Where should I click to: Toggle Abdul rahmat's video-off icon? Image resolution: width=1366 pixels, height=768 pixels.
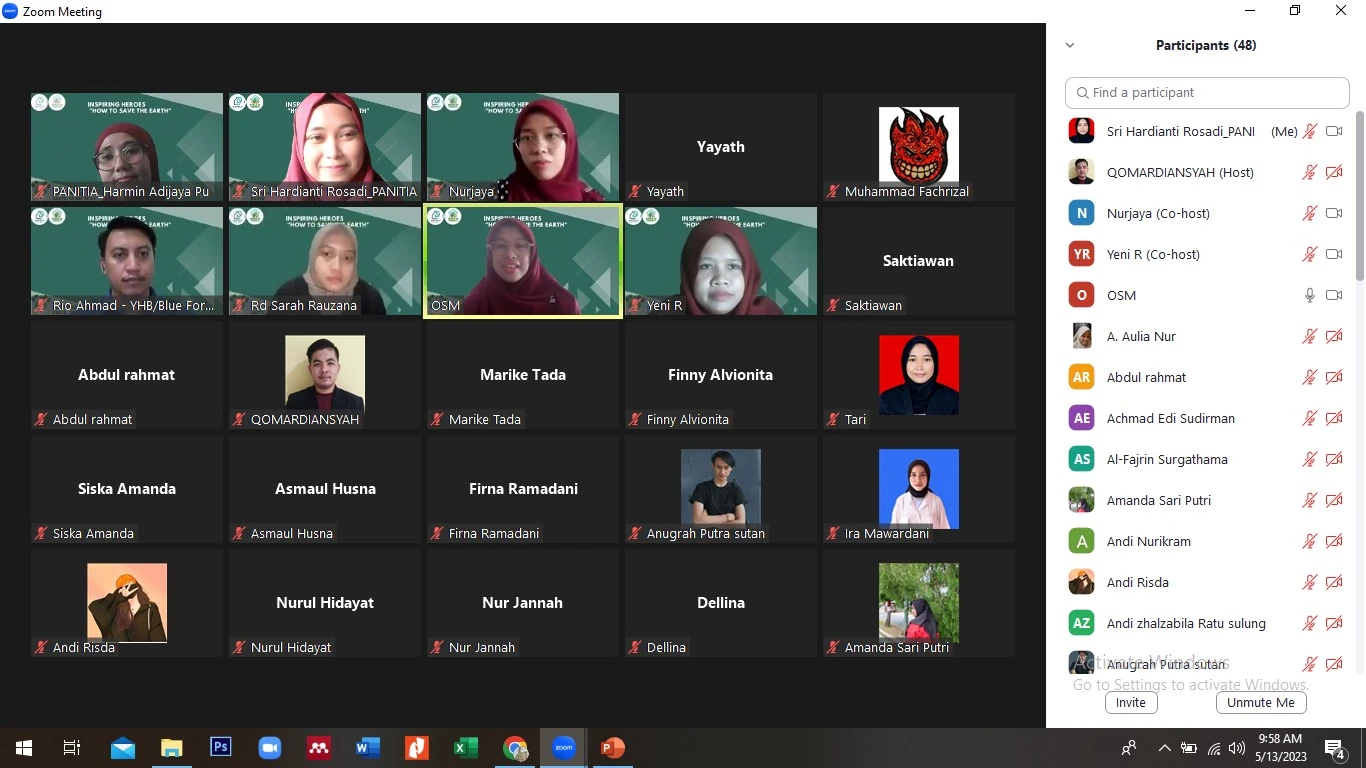pos(1334,377)
